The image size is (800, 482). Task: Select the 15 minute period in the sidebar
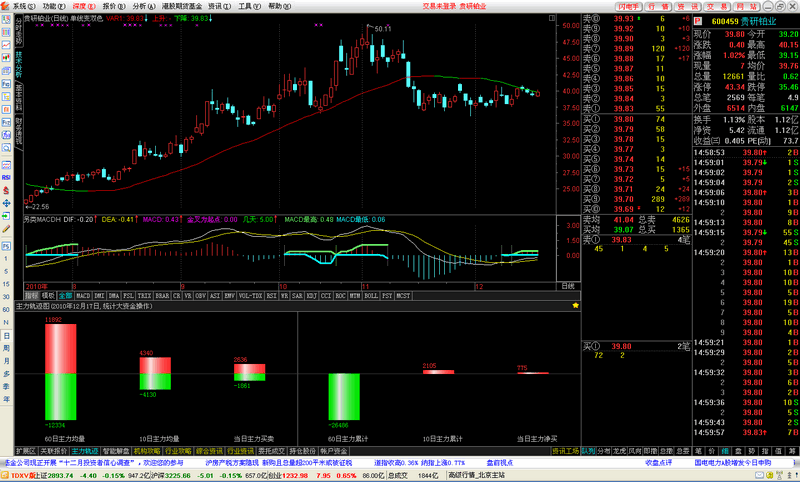coord(6,284)
